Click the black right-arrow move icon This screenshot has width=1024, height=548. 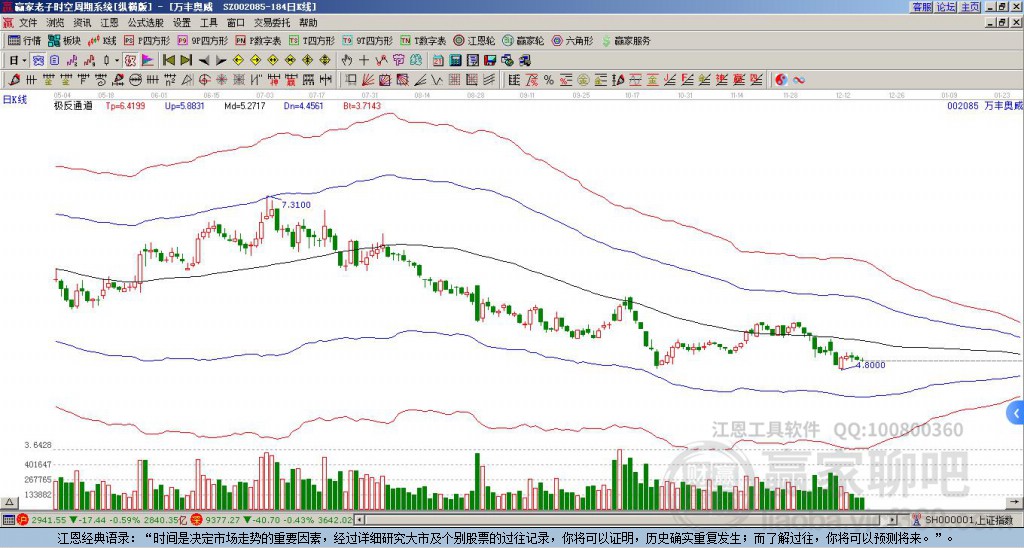[221, 61]
